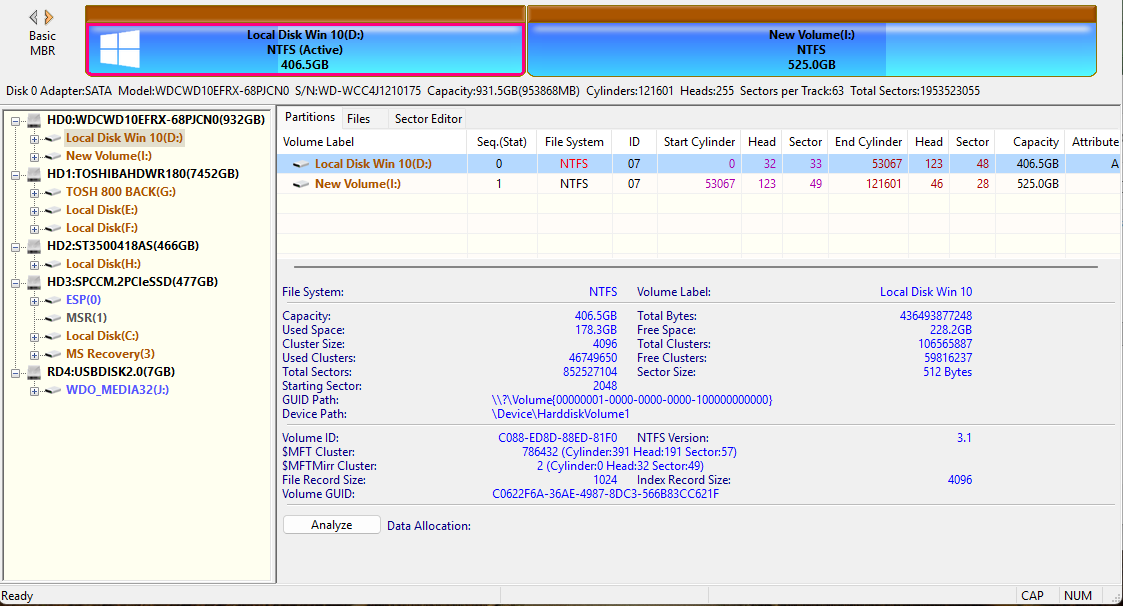This screenshot has height=606, width=1123.
Task: Click HD1 TOSHIBA hard disk icon
Action: 34,173
